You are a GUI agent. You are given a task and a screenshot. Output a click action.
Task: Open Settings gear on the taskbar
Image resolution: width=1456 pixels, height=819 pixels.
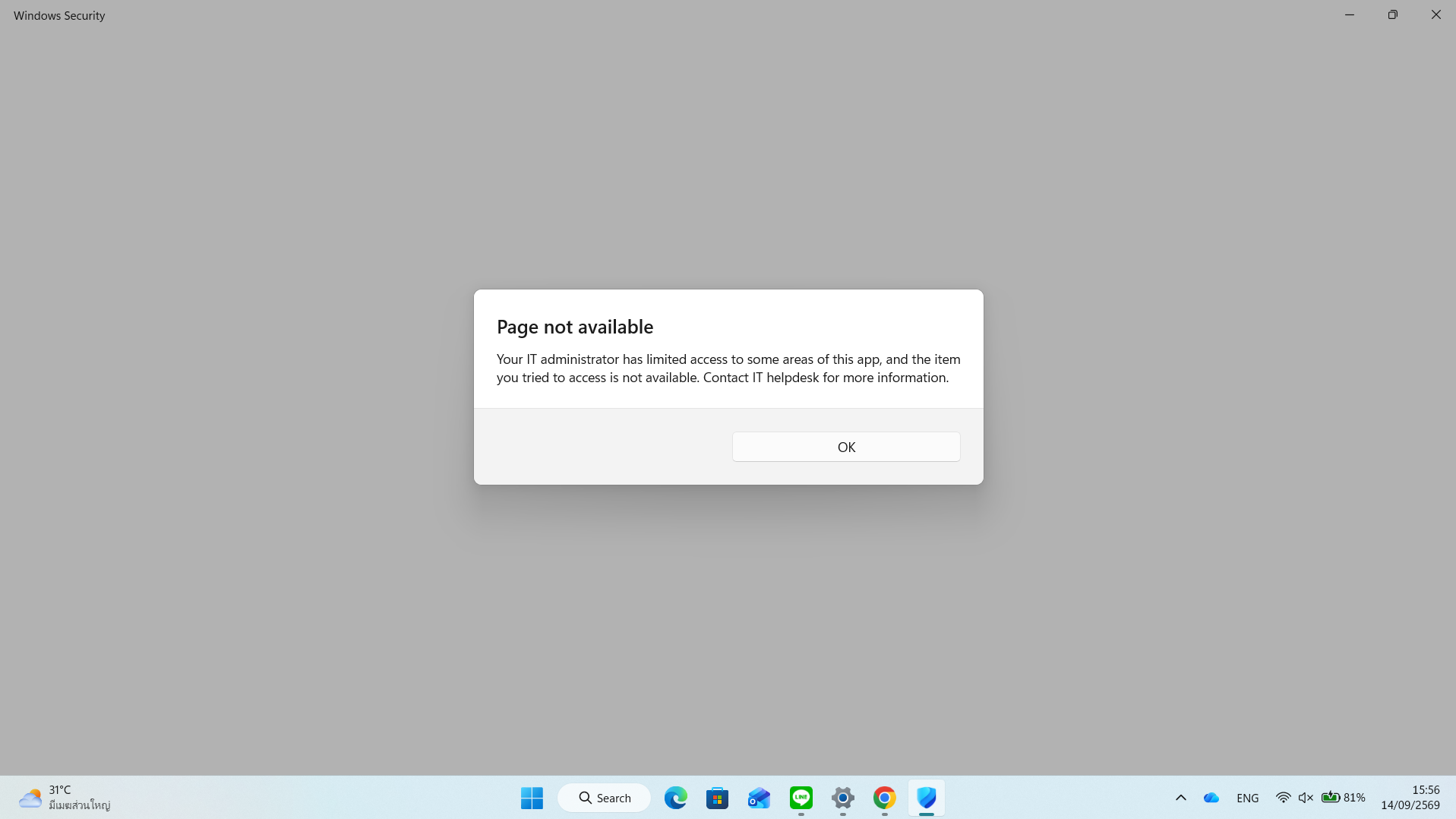point(842,798)
